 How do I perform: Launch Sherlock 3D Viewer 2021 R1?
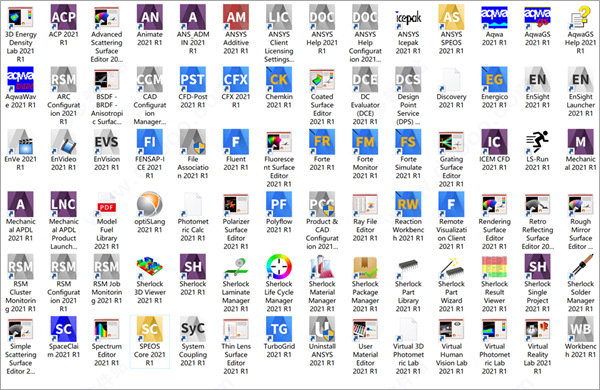pyautogui.click(x=150, y=267)
